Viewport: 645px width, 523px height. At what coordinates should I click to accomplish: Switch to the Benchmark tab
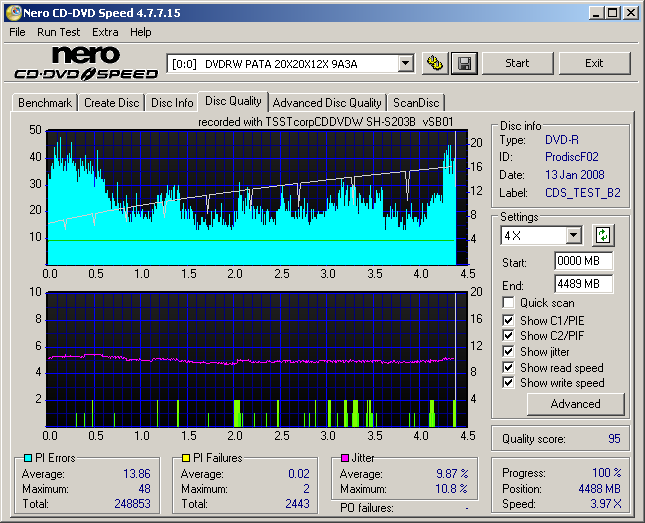point(45,103)
